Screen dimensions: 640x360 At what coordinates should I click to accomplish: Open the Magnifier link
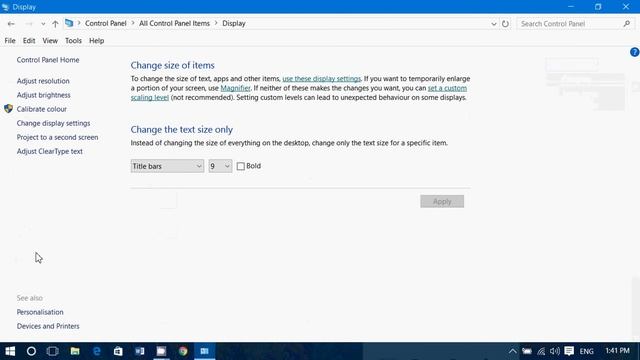236,88
